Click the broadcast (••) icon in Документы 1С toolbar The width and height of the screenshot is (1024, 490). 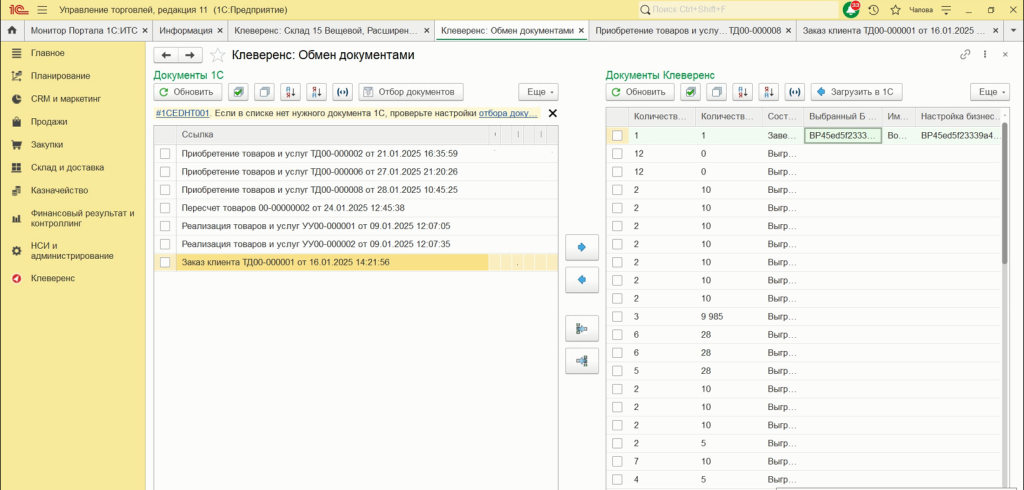342,92
